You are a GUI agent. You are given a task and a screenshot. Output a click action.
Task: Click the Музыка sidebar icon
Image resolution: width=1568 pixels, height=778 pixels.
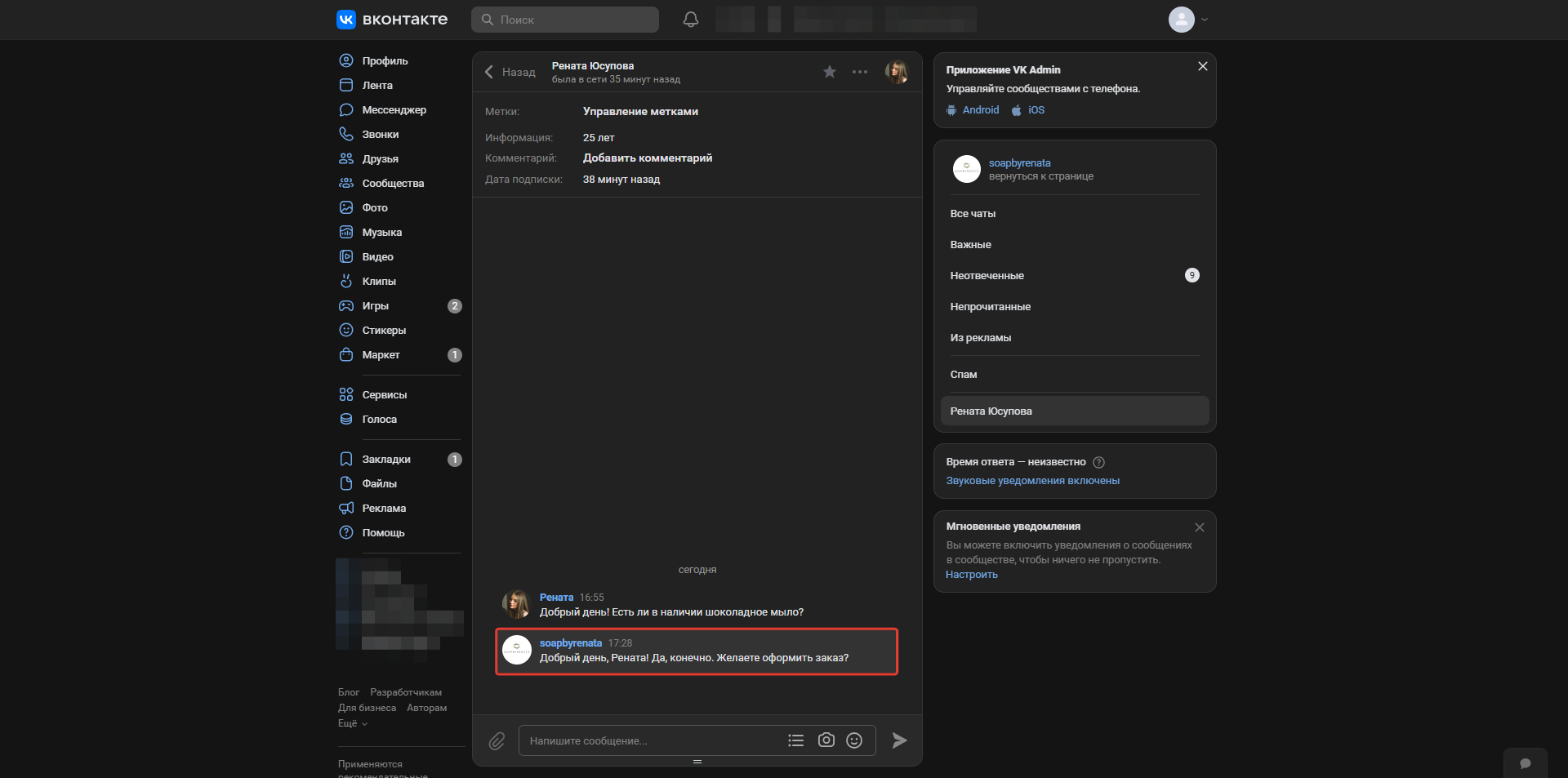point(346,232)
